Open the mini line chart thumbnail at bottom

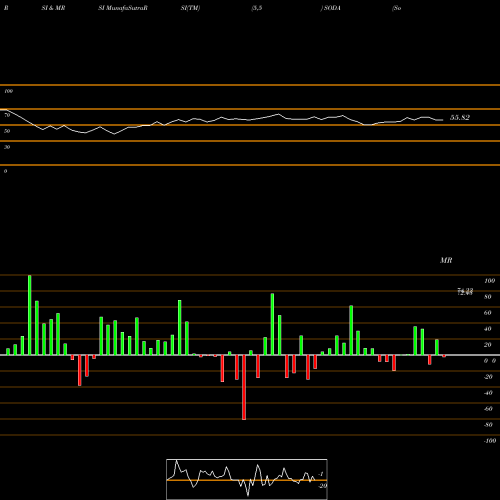pos(247,479)
